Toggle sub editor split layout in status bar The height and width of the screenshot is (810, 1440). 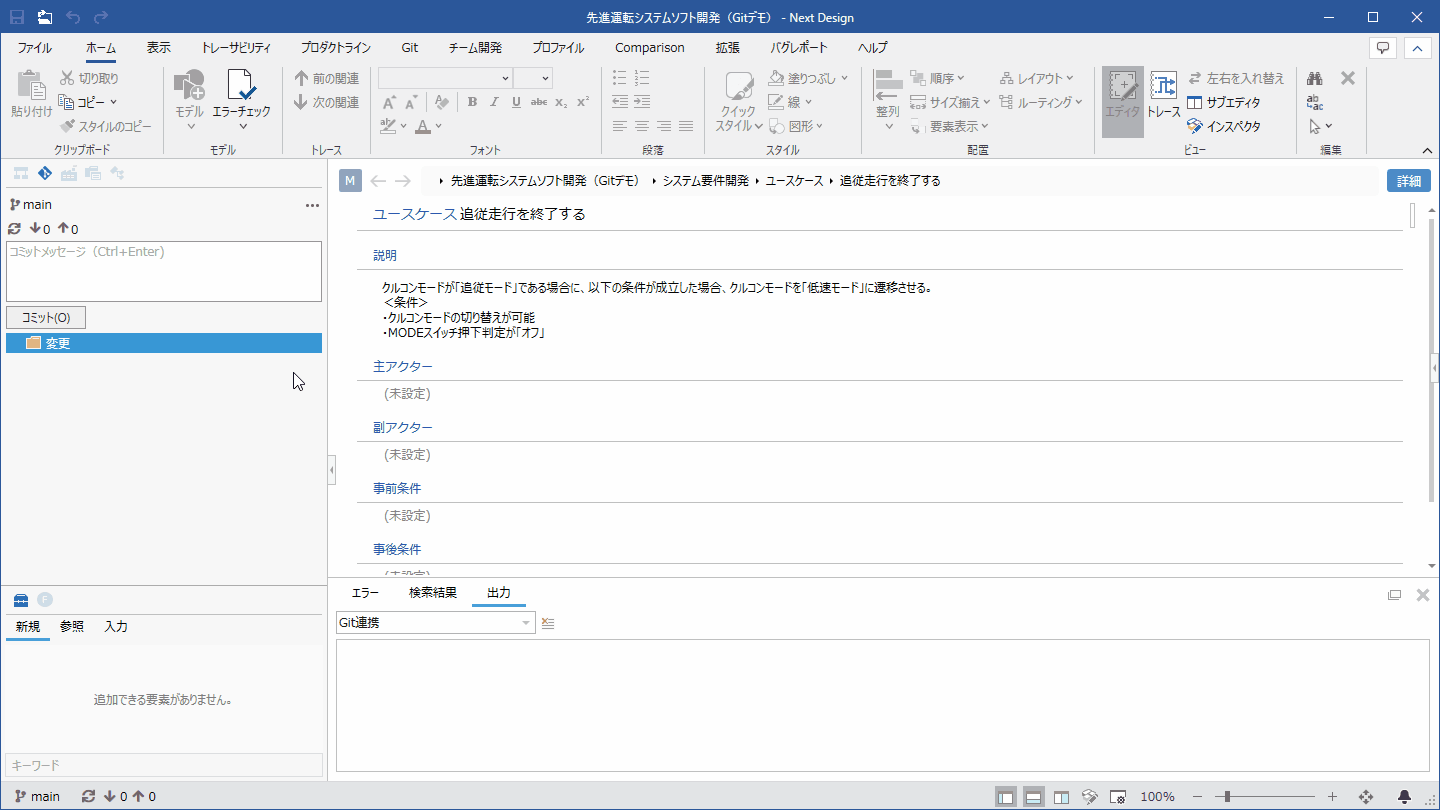(x=1062, y=797)
